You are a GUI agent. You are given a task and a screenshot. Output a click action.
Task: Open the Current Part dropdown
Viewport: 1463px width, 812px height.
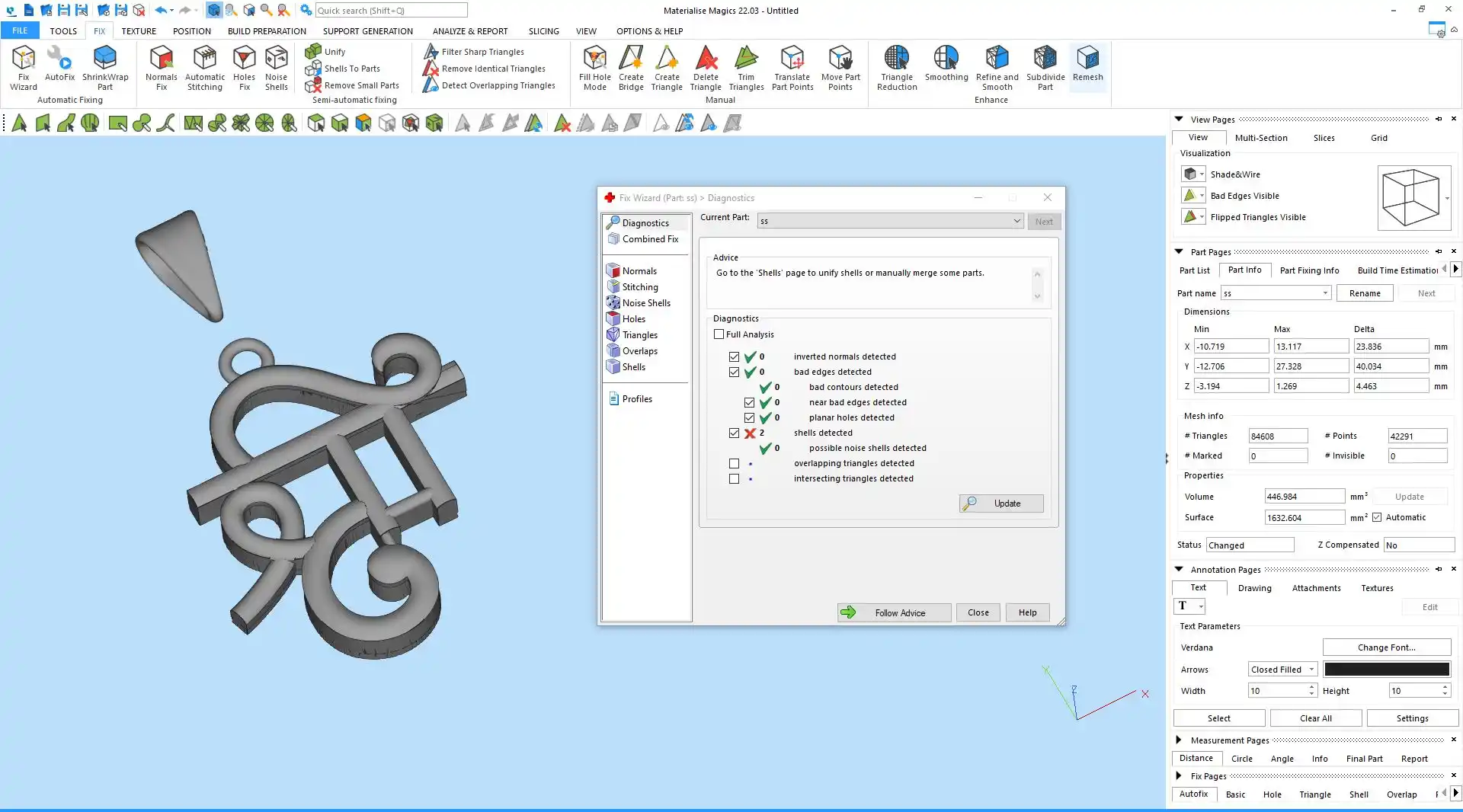click(x=1016, y=221)
